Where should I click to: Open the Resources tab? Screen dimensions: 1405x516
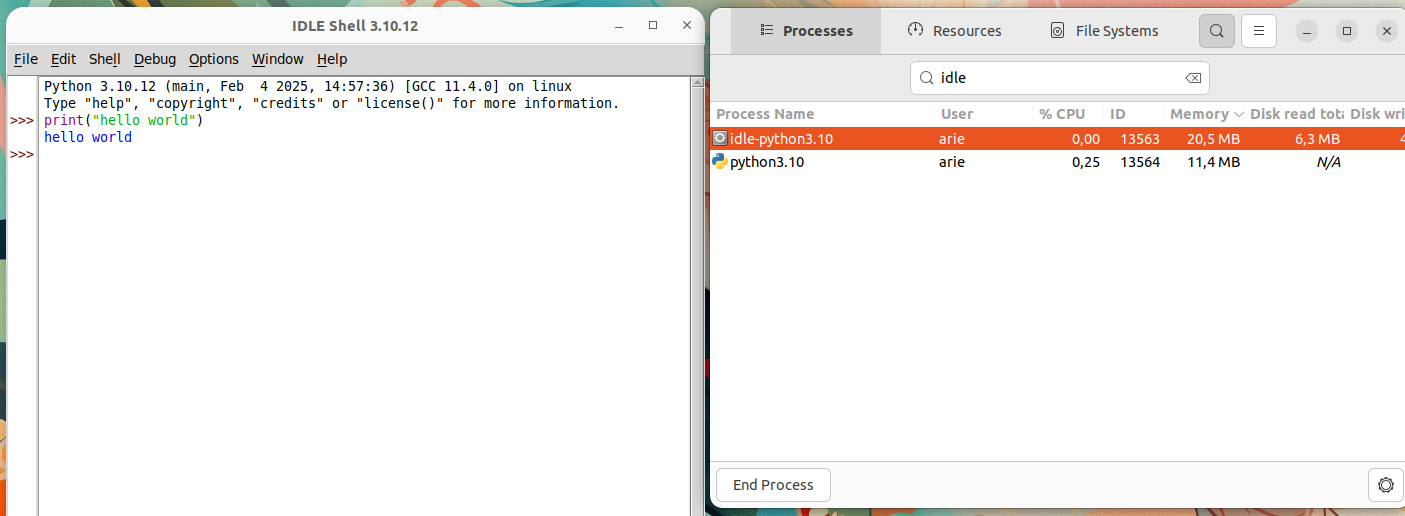click(954, 31)
